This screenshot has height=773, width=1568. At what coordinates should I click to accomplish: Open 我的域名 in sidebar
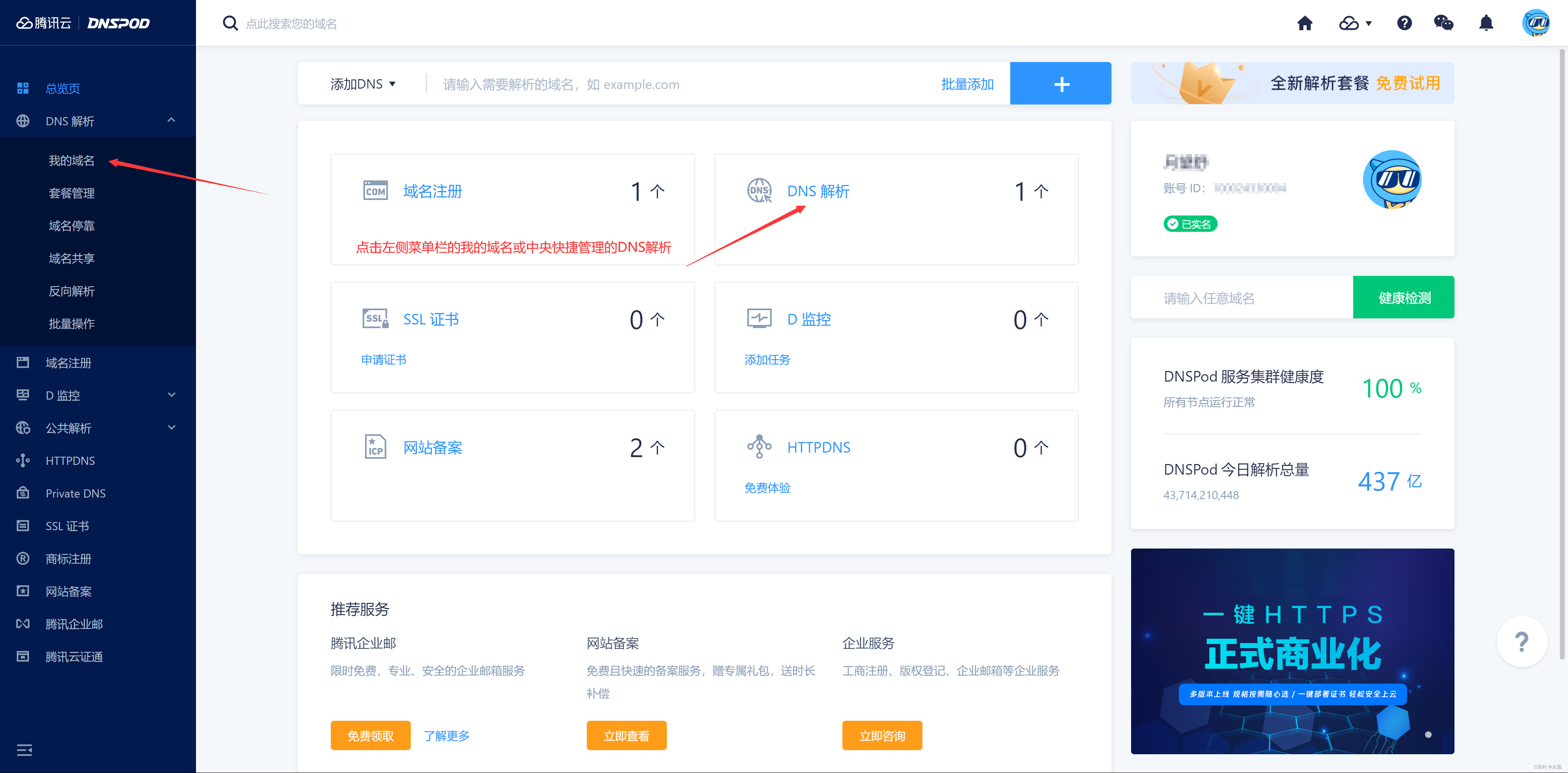pyautogui.click(x=71, y=160)
